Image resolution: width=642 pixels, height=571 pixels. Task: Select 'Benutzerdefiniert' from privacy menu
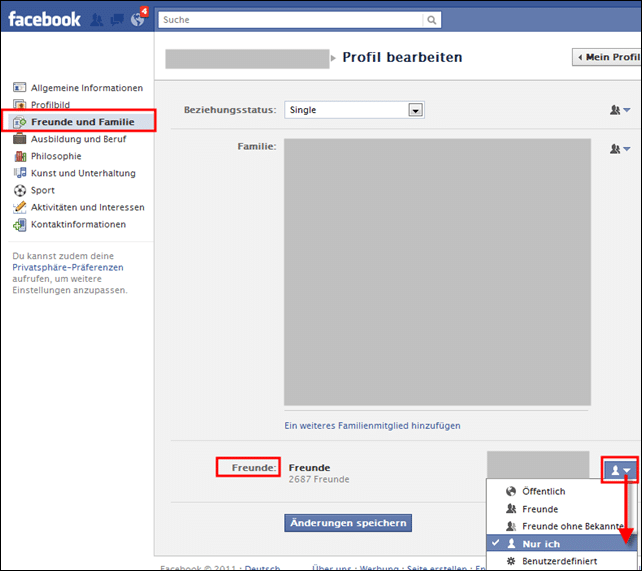(x=561, y=561)
